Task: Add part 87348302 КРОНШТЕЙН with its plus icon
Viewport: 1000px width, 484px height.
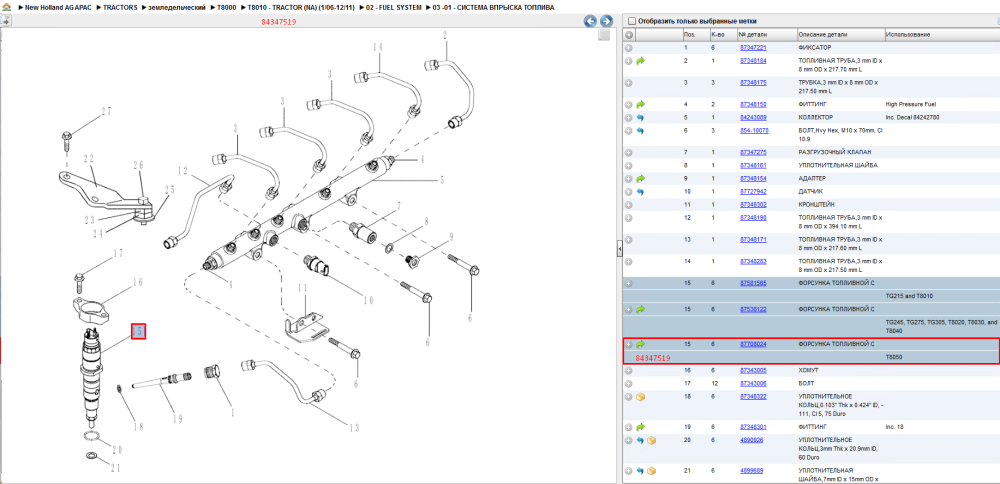Action: tap(629, 205)
